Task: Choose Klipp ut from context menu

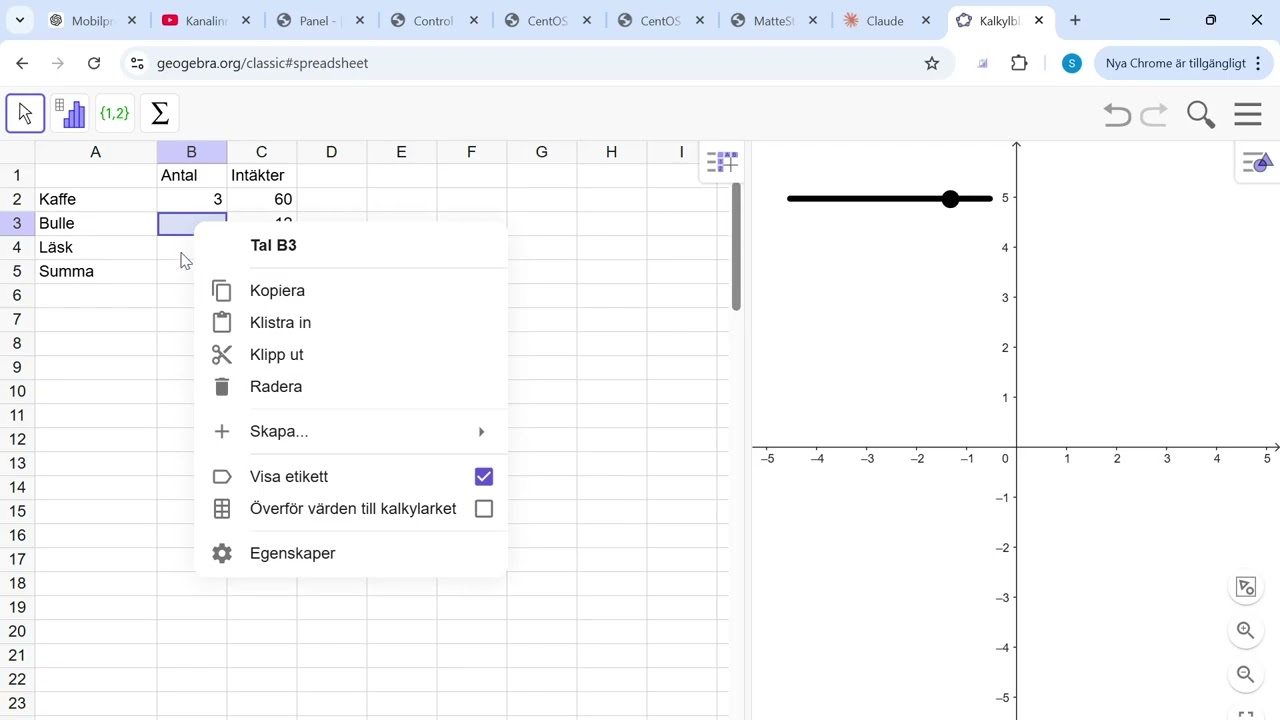Action: 350,355
